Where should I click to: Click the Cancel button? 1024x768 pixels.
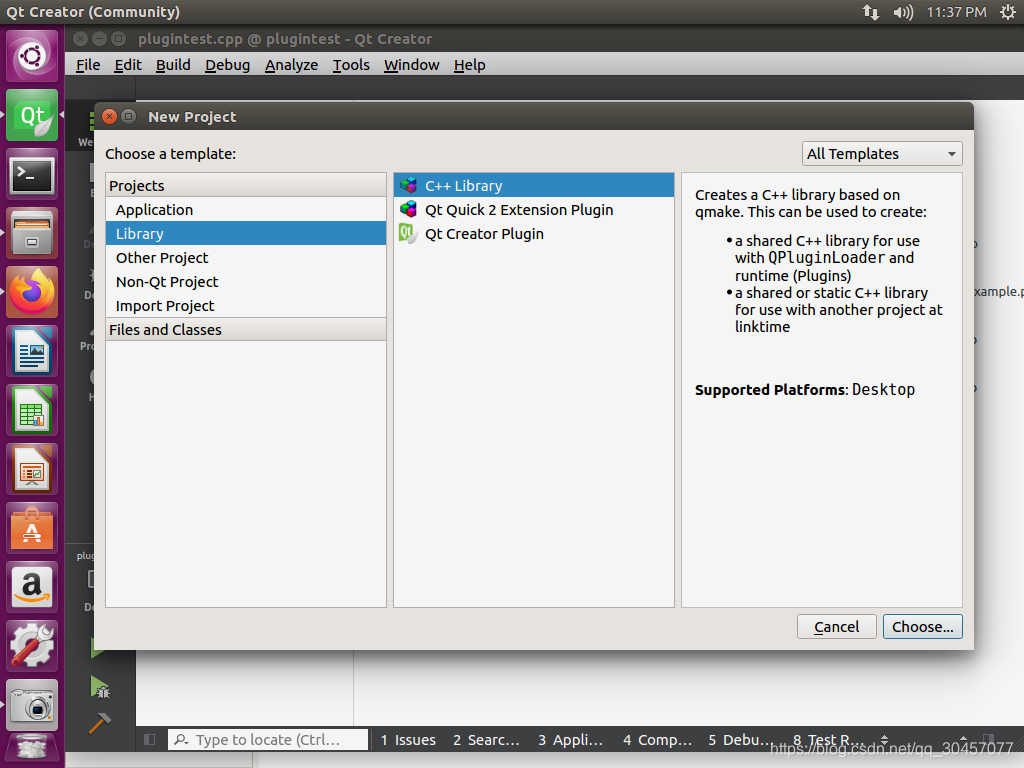coord(837,626)
